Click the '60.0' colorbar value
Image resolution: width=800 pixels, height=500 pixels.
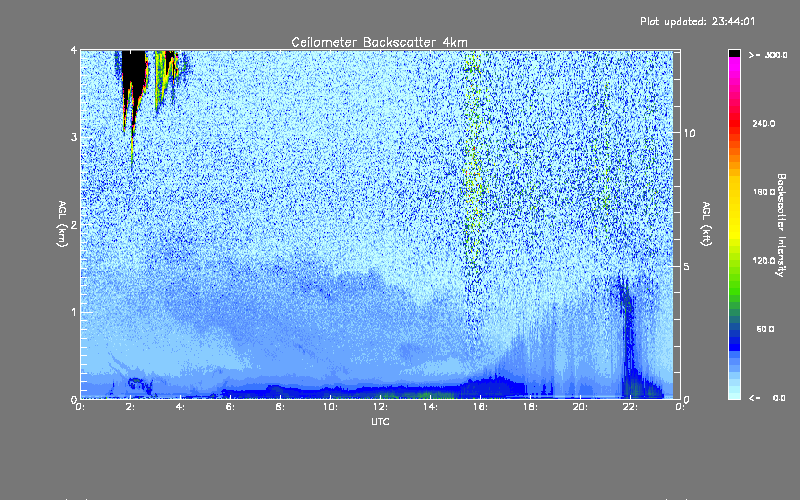pos(765,329)
